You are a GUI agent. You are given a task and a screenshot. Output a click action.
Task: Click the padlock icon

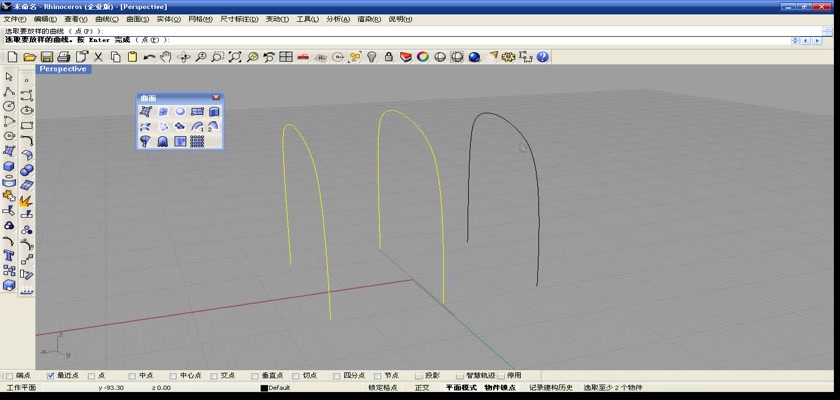(389, 57)
